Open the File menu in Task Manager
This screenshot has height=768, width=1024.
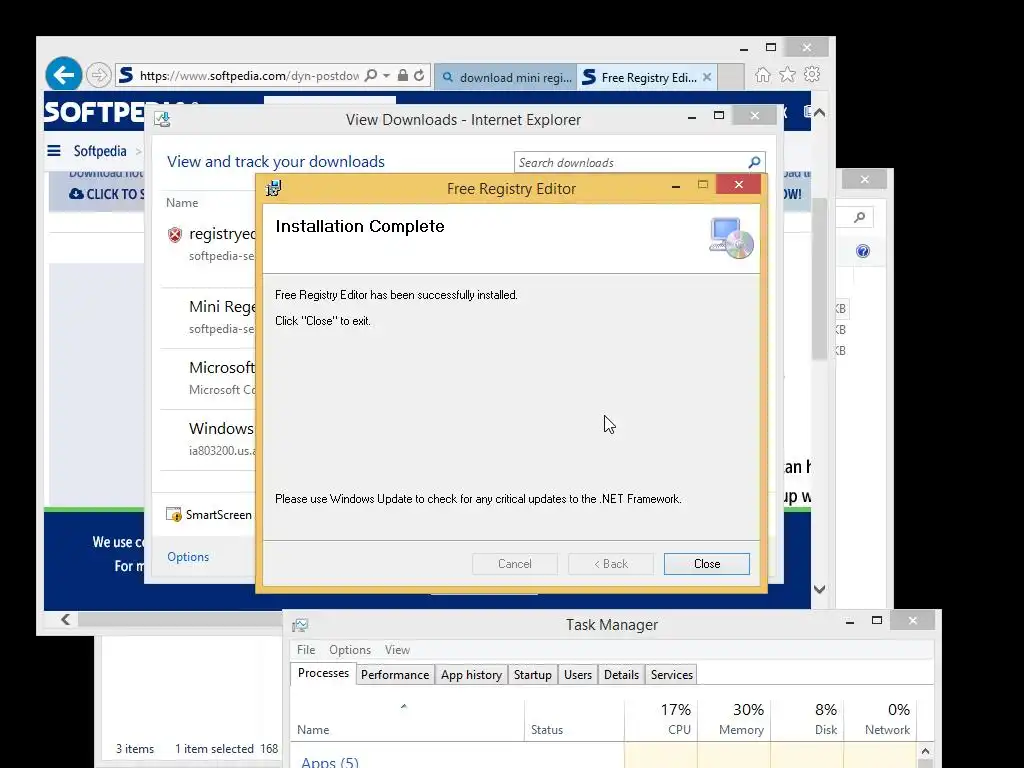[306, 650]
